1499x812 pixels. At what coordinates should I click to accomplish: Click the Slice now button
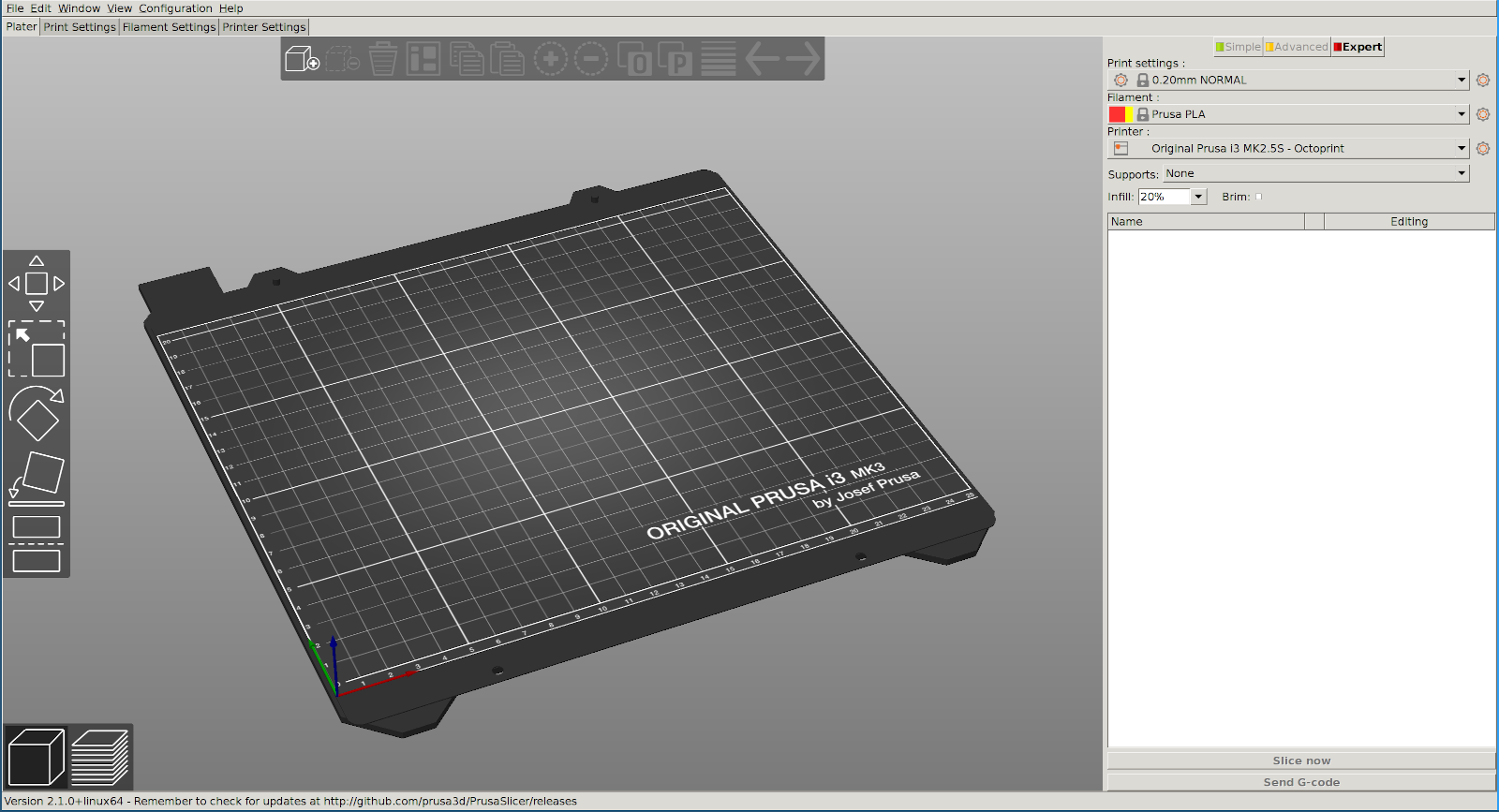pyautogui.click(x=1301, y=760)
